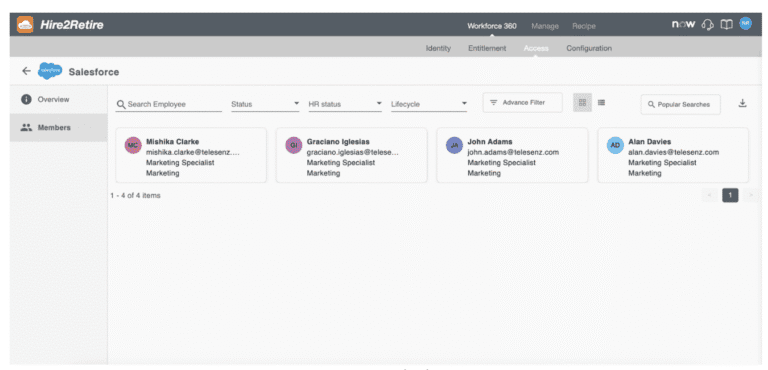
Task: Click the Hire2Retire cloud logo icon
Action: click(25, 25)
